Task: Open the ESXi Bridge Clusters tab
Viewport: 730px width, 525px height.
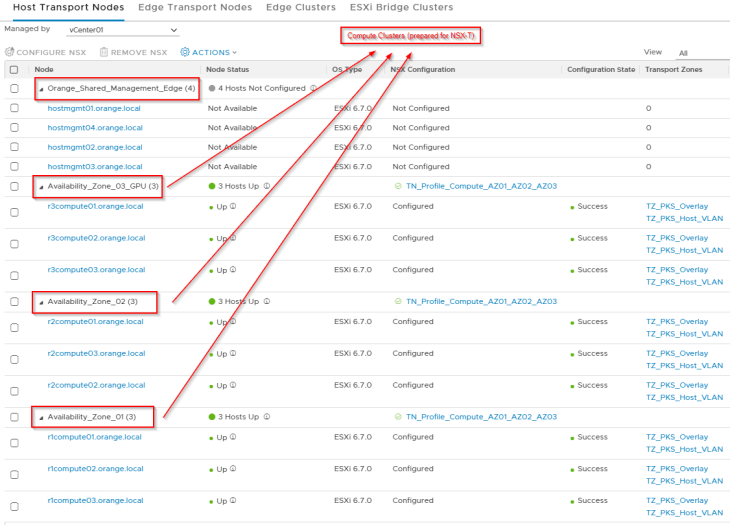Action: point(400,7)
